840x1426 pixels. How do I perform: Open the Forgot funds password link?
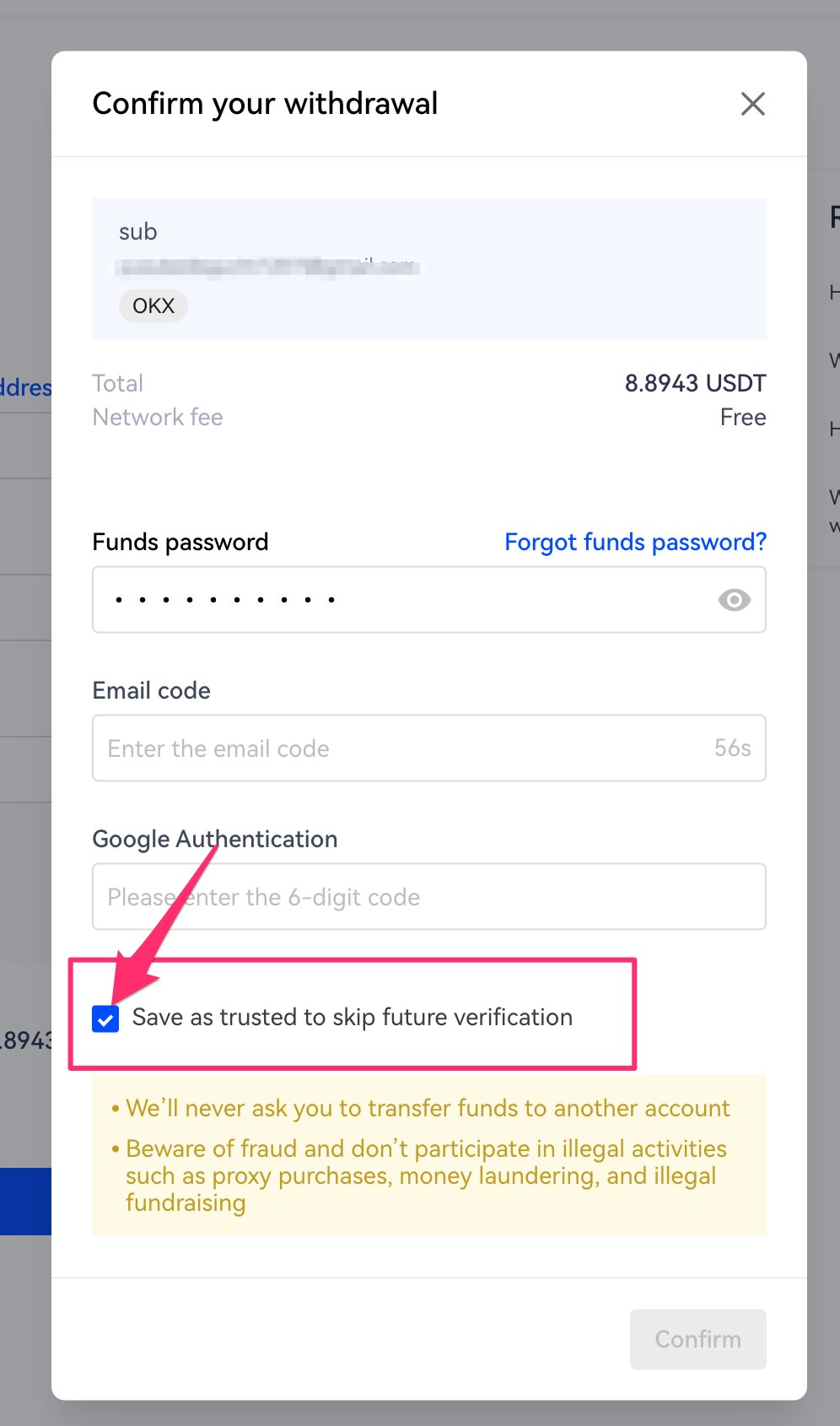635,542
